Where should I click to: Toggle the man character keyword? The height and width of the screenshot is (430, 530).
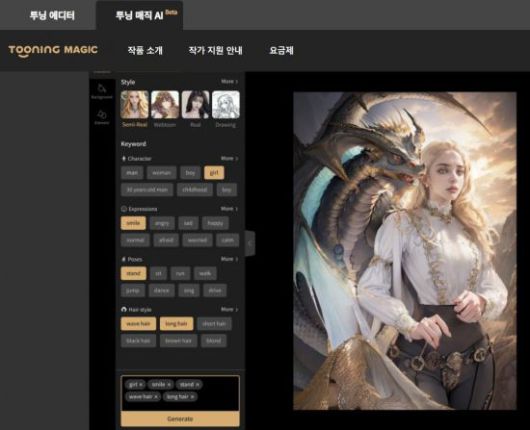[x=132, y=173]
